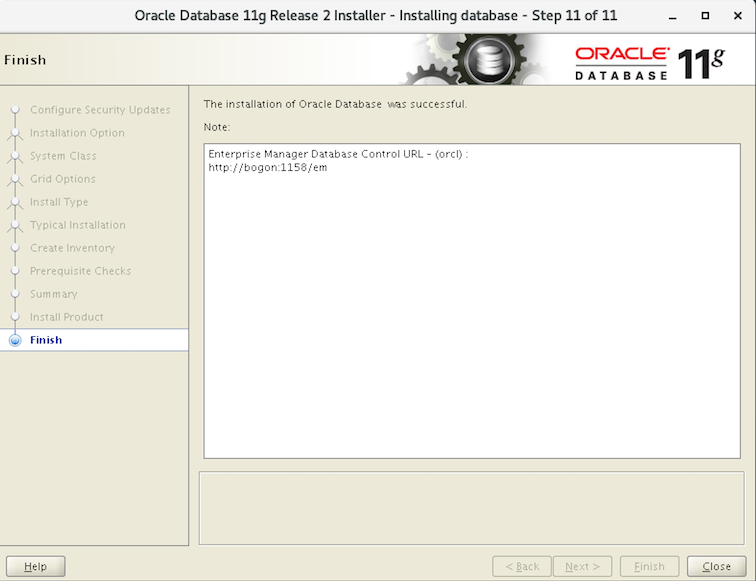The height and width of the screenshot is (581, 756).
Task: Click the Oracle Database 11g logo
Action: click(x=649, y=63)
